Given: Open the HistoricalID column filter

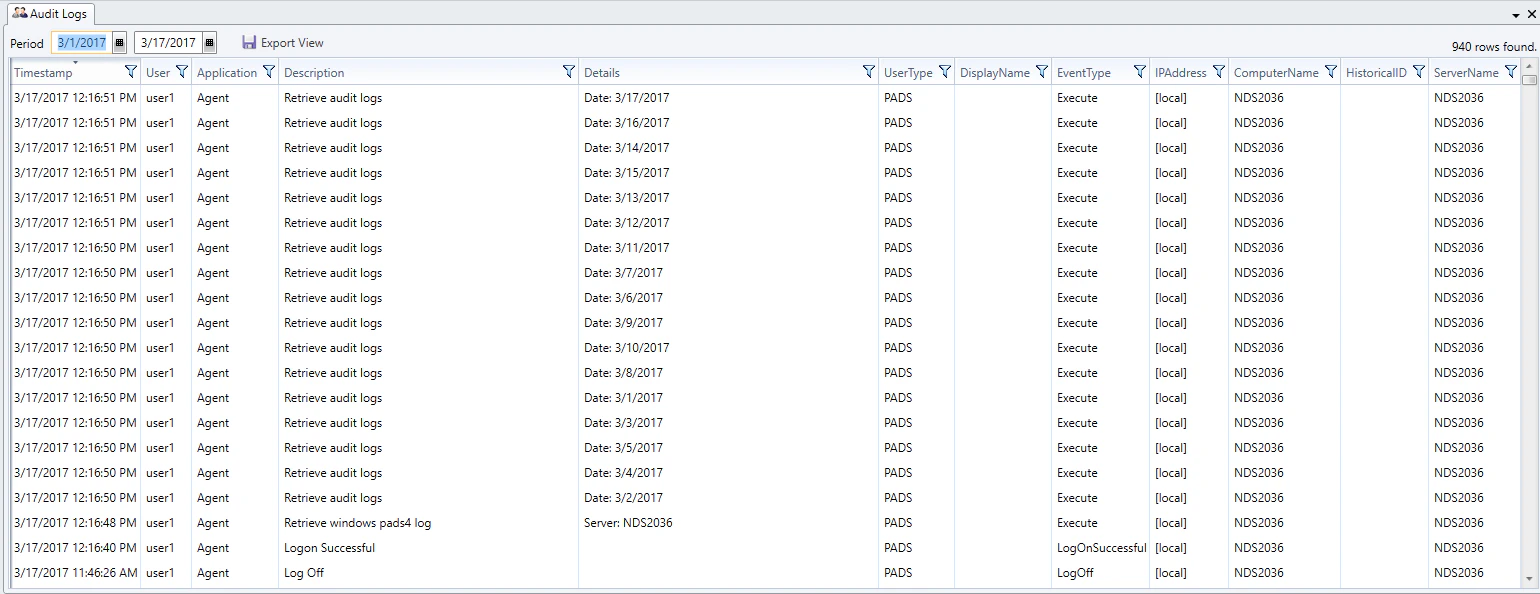Looking at the screenshot, I should 1421,71.
